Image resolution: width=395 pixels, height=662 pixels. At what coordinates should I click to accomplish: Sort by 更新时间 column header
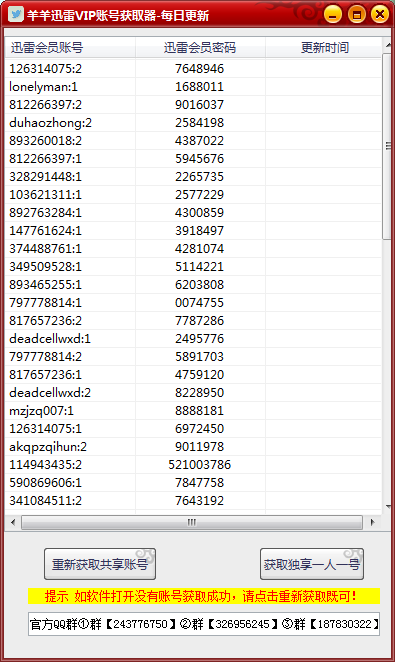click(x=324, y=47)
